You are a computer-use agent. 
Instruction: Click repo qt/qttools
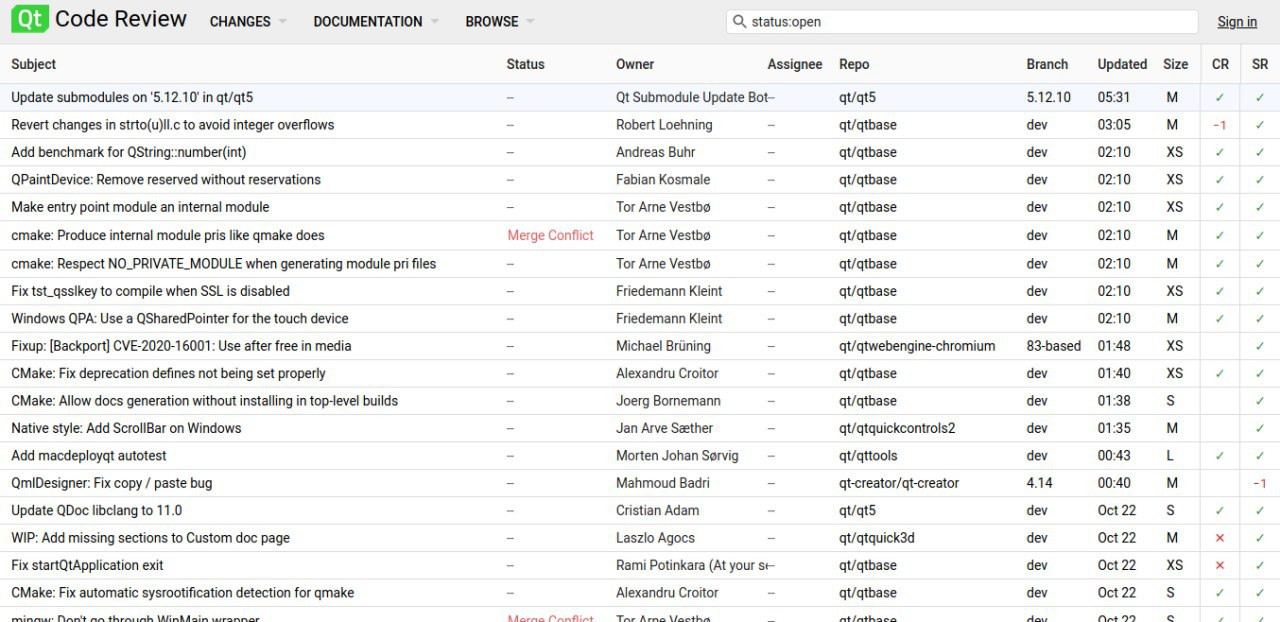(x=868, y=455)
